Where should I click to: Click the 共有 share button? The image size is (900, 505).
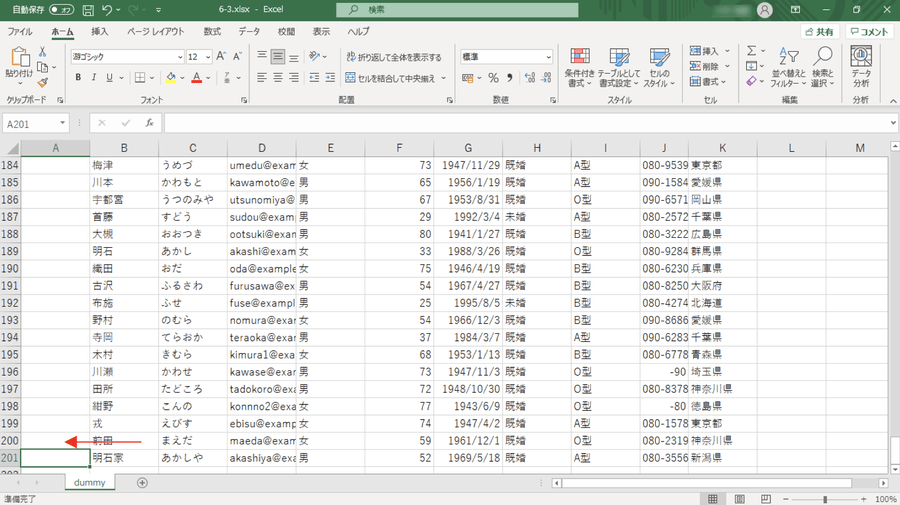[818, 32]
